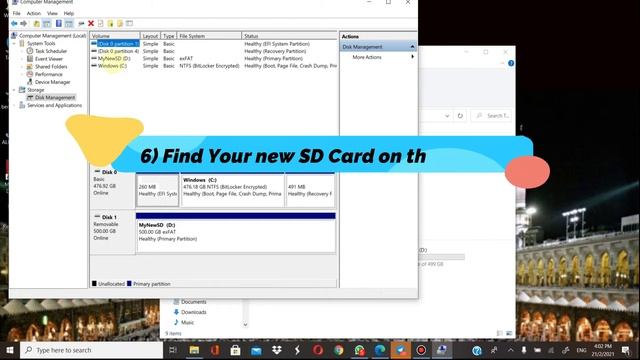Open Microsoft Edge from the taskbar
The width and height of the screenshot is (640, 360).
coord(380,350)
